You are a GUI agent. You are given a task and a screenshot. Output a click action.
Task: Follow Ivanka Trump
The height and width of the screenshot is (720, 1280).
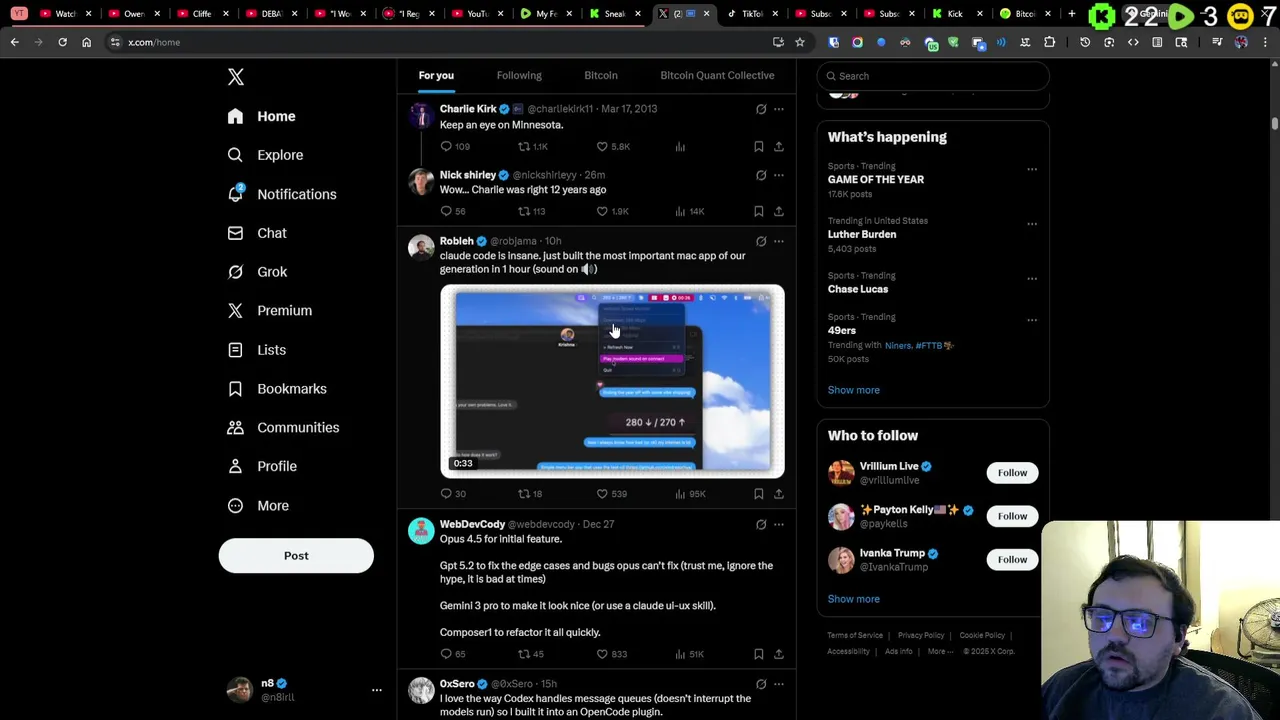pos(1012,560)
